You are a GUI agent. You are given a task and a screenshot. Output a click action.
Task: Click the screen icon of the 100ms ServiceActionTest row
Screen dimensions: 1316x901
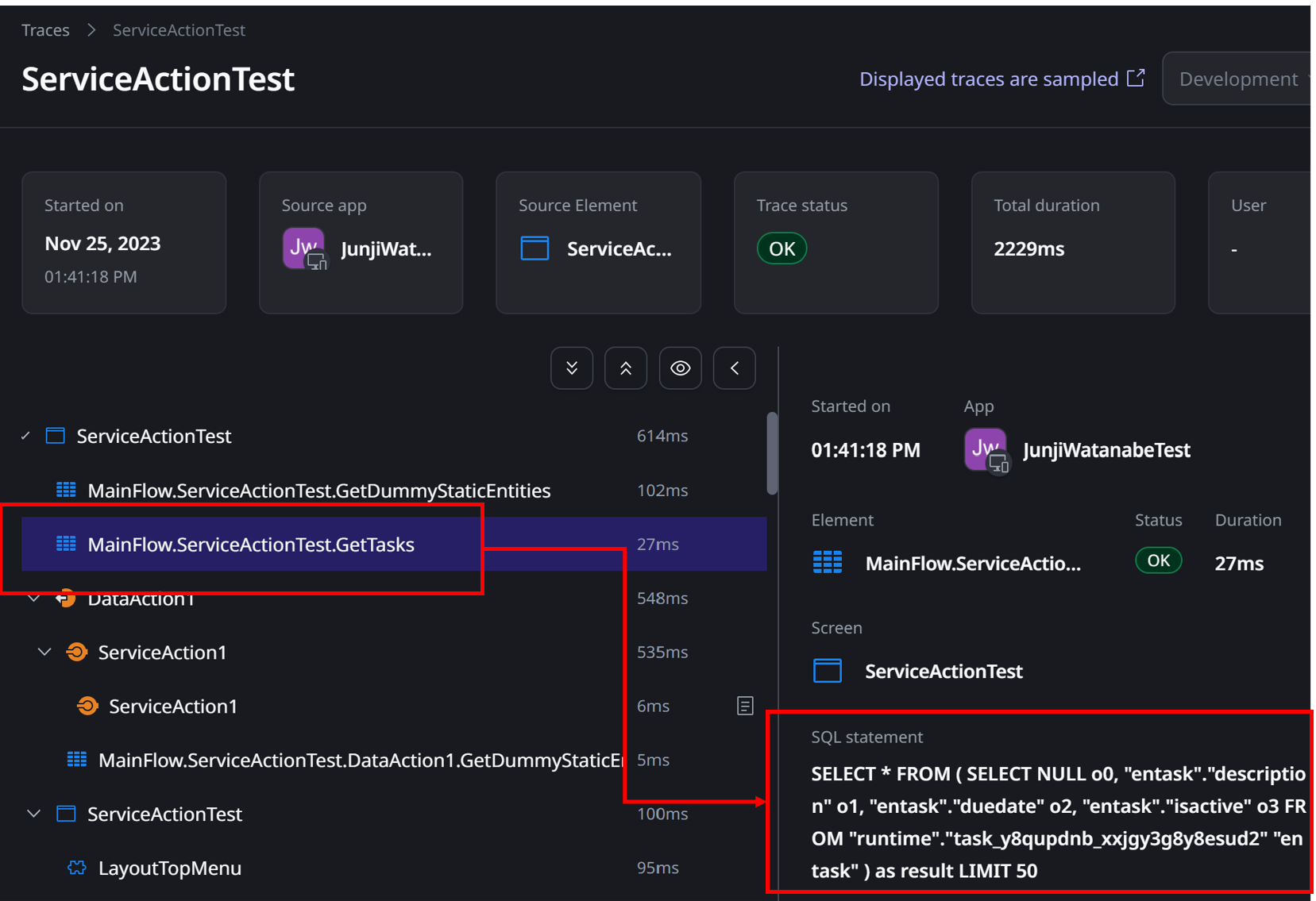(x=66, y=814)
